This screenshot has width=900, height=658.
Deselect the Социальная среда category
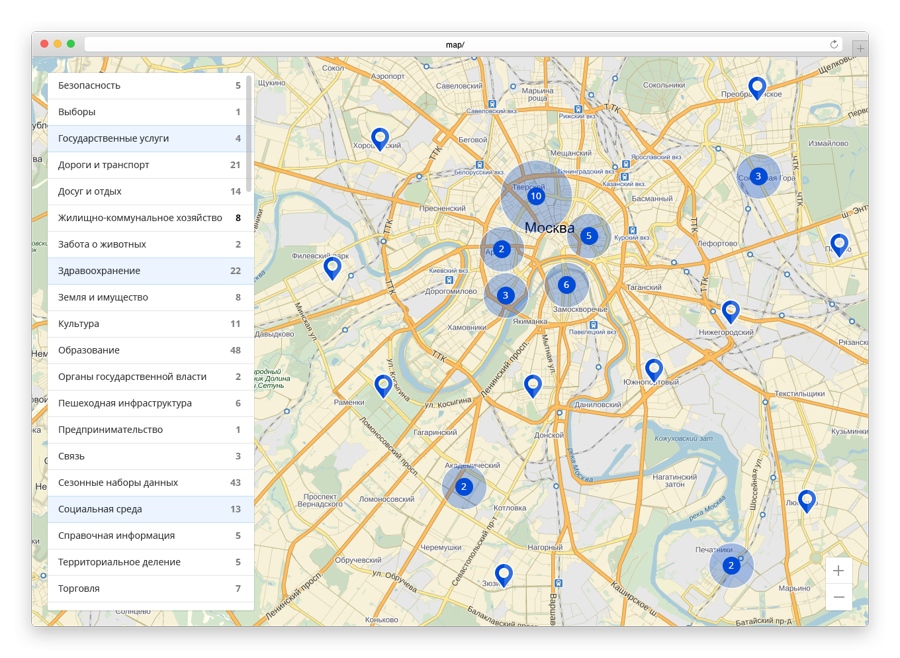pyautogui.click(x=150, y=509)
